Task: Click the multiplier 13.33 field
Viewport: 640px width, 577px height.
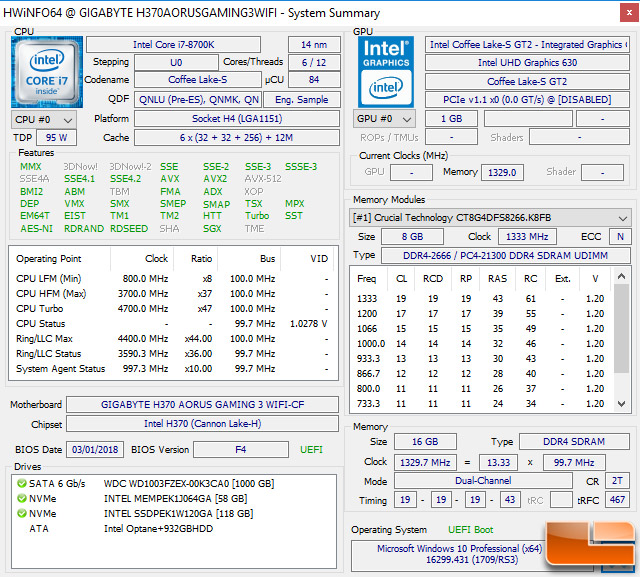Action: (x=498, y=462)
